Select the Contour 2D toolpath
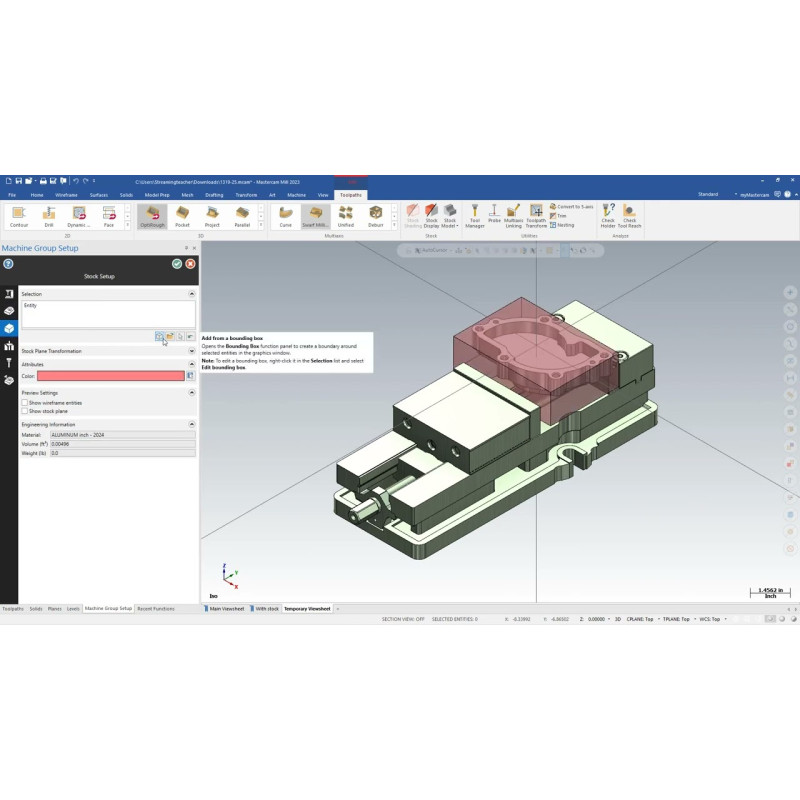Viewport: 800px width, 800px height. 19,215
